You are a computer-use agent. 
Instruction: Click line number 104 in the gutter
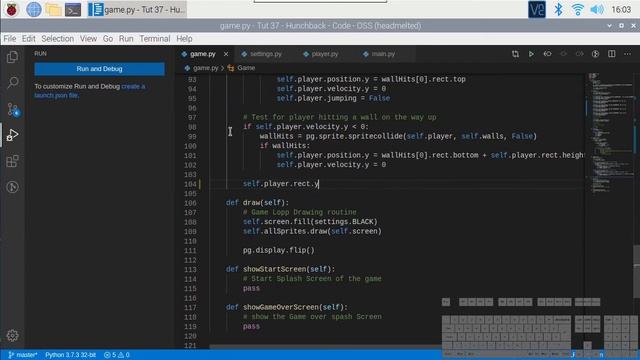click(190, 184)
